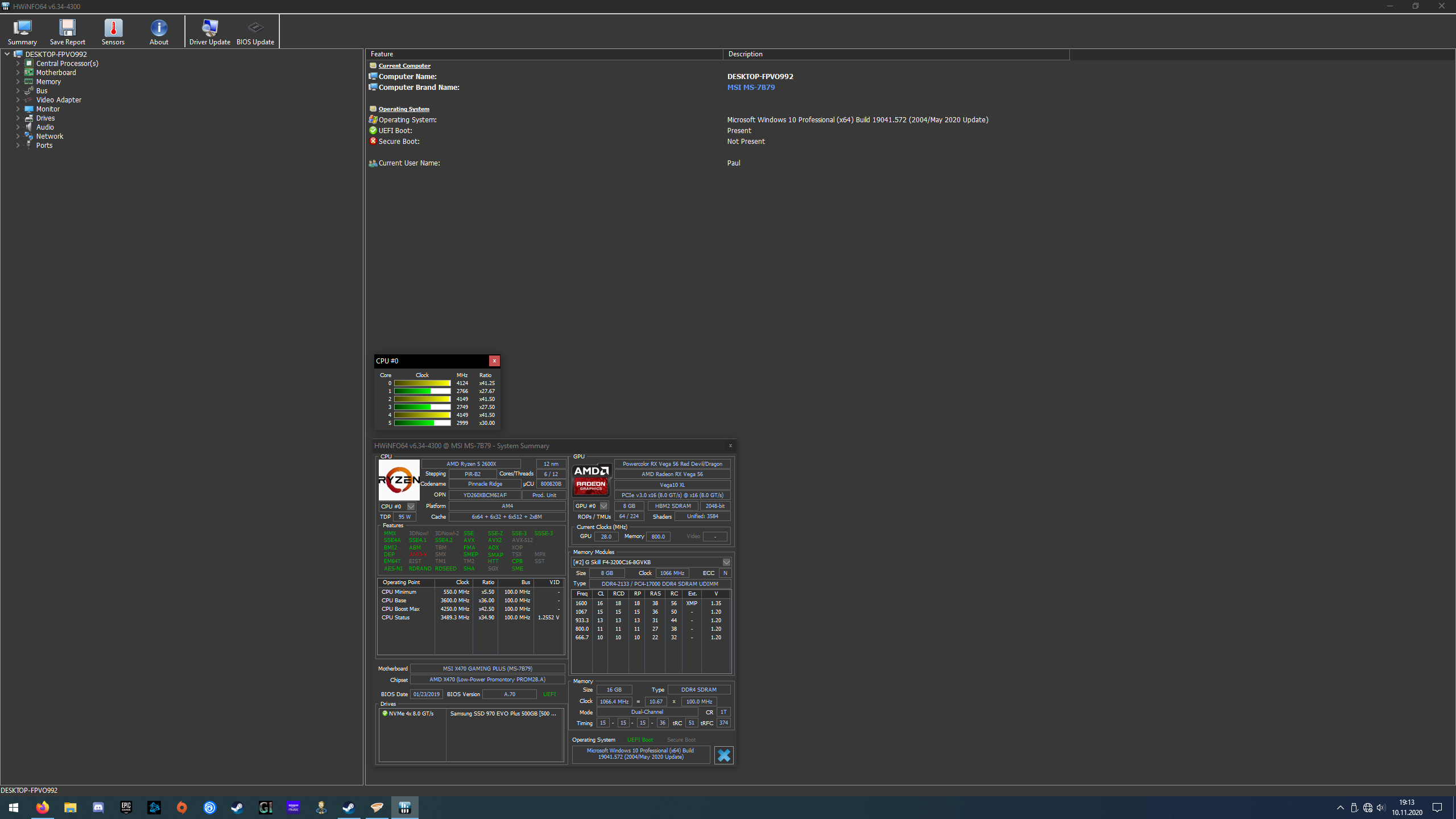Image resolution: width=1456 pixels, height=819 pixels.
Task: Open the MSI MS-7B79 brand link
Action: (x=751, y=88)
